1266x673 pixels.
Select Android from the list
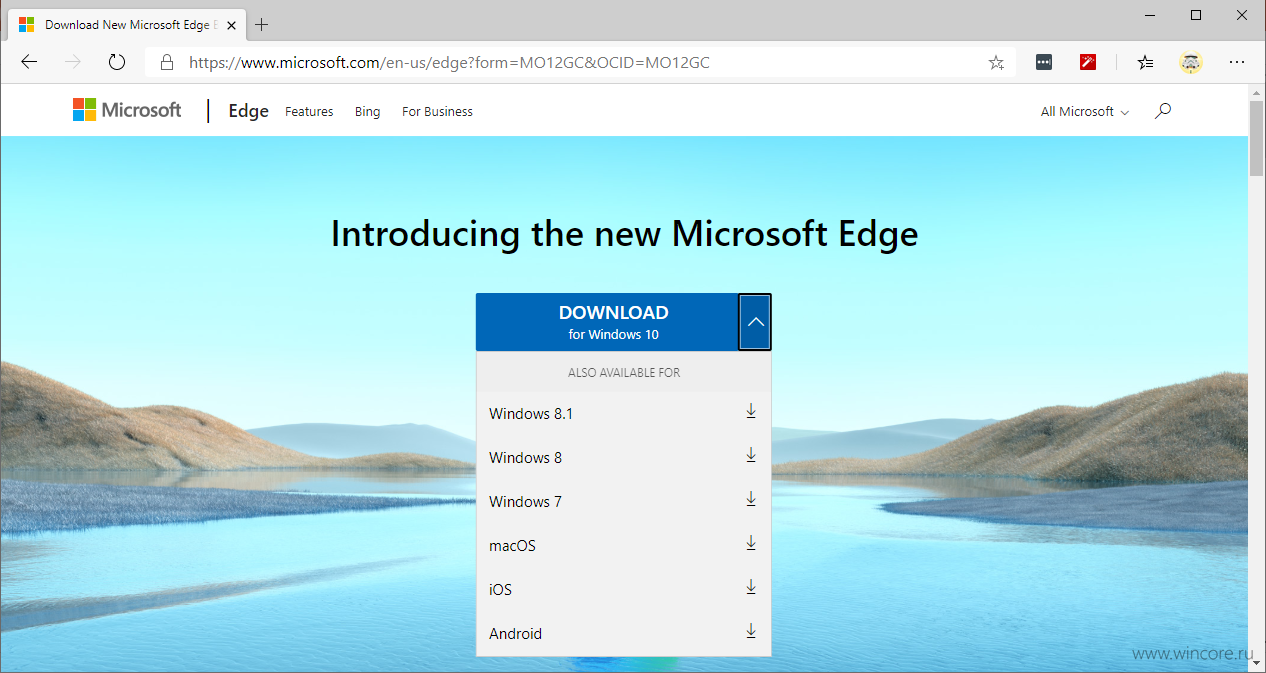pyautogui.click(x=623, y=633)
